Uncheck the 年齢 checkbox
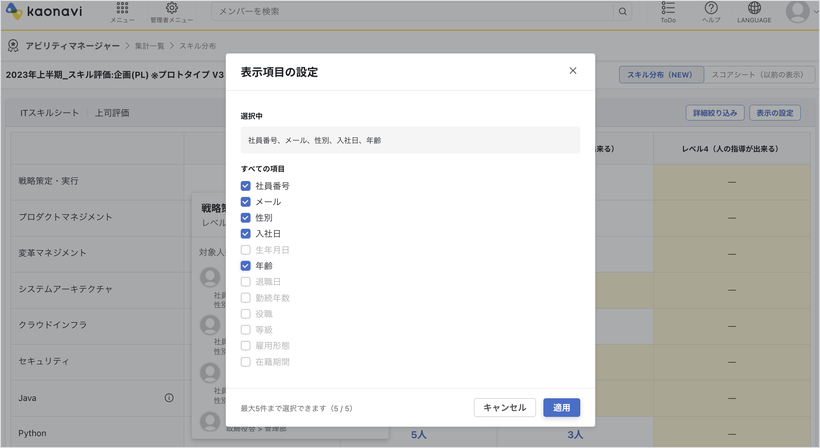820x448 pixels. [x=245, y=266]
